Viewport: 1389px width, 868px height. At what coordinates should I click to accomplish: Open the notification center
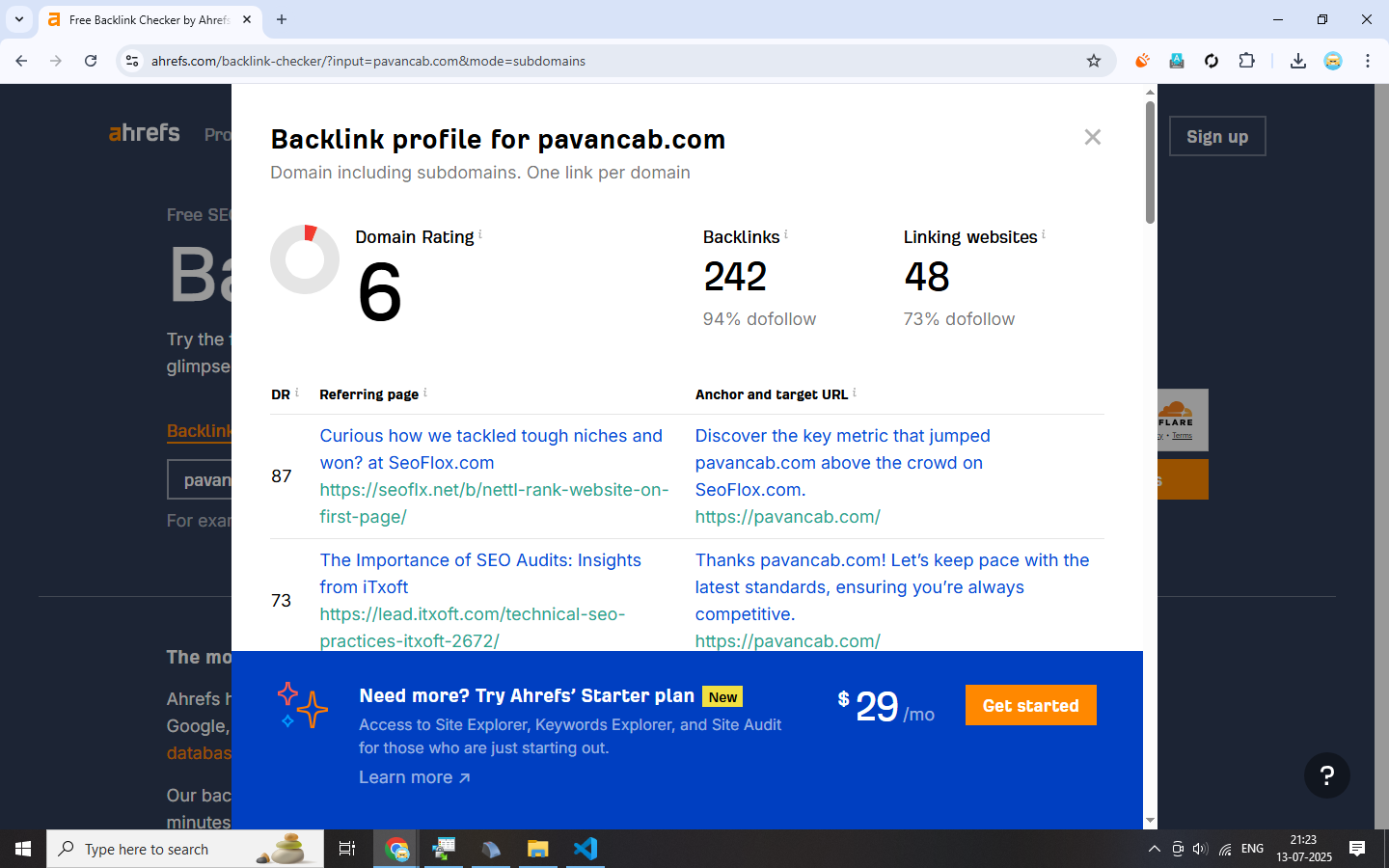point(1357,849)
